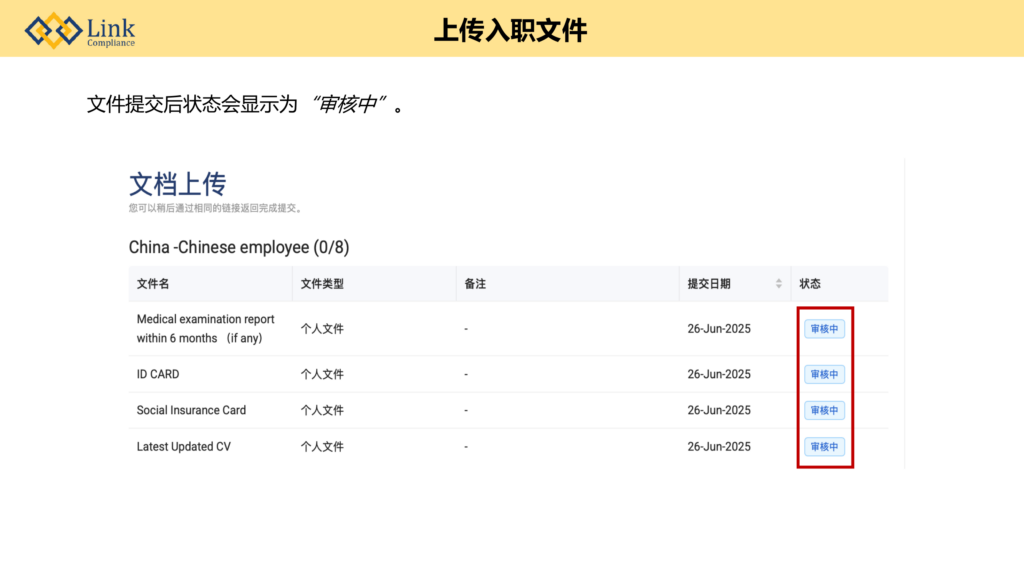This screenshot has width=1024, height=576.
Task: Click Social Insurance Card's 审核中 status badge
Action: (824, 410)
